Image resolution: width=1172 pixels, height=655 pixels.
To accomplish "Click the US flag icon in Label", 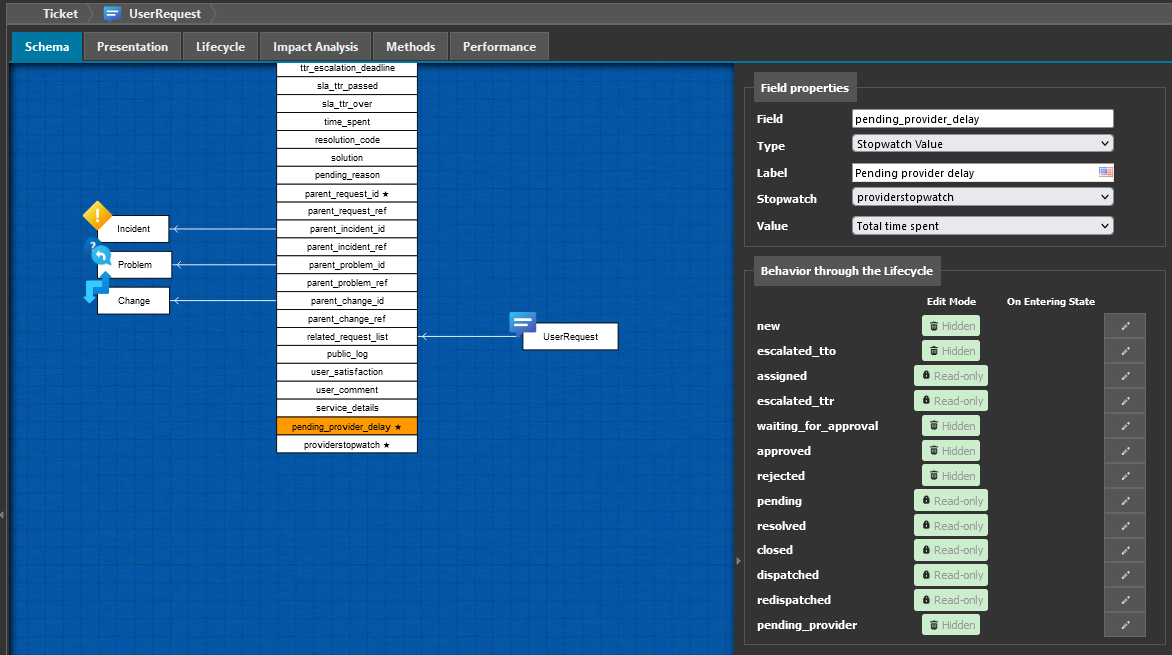I will 1105,172.
